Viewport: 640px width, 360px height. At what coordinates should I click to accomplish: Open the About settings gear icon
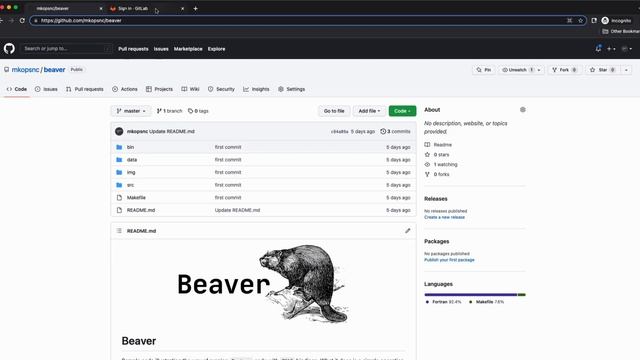click(x=522, y=109)
